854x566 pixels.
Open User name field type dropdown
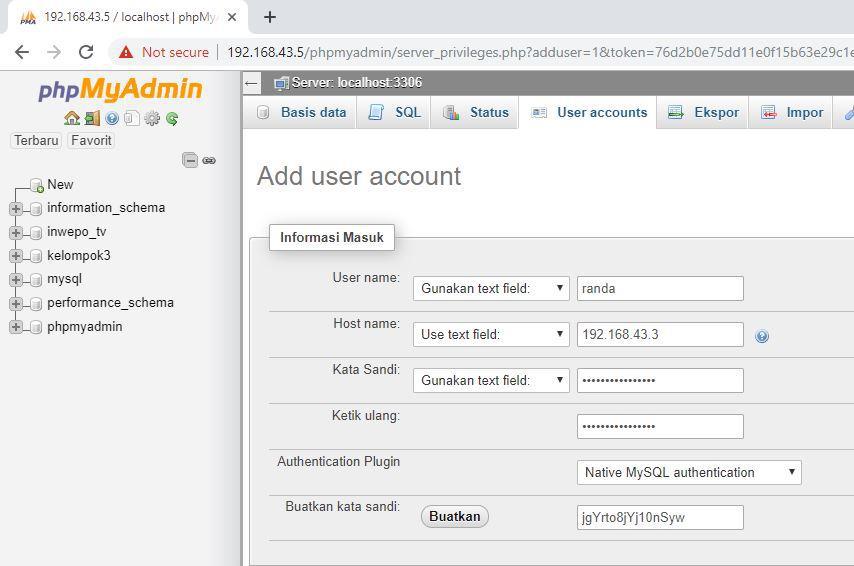tap(491, 288)
